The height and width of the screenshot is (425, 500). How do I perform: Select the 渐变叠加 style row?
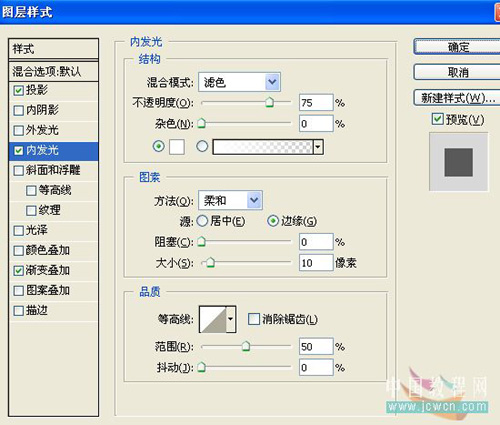coord(53,271)
